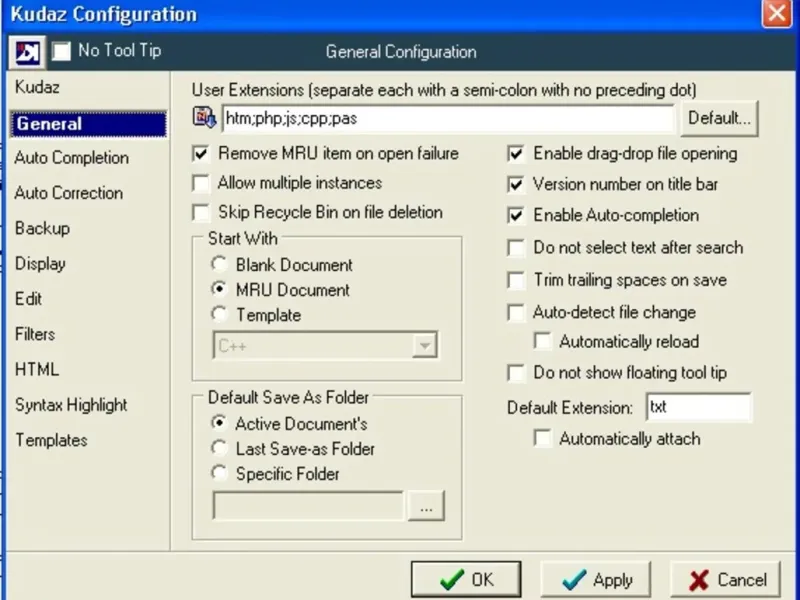Toggle Enable drag-drop file opening
800x600 pixels.
click(x=516, y=154)
